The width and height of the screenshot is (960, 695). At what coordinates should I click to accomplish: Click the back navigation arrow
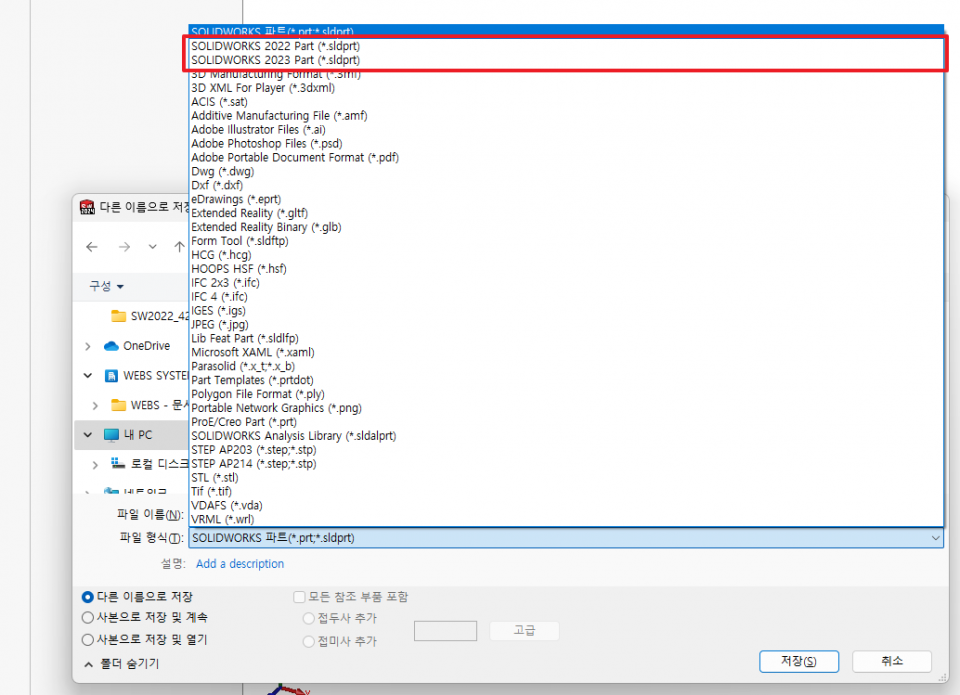[92, 247]
